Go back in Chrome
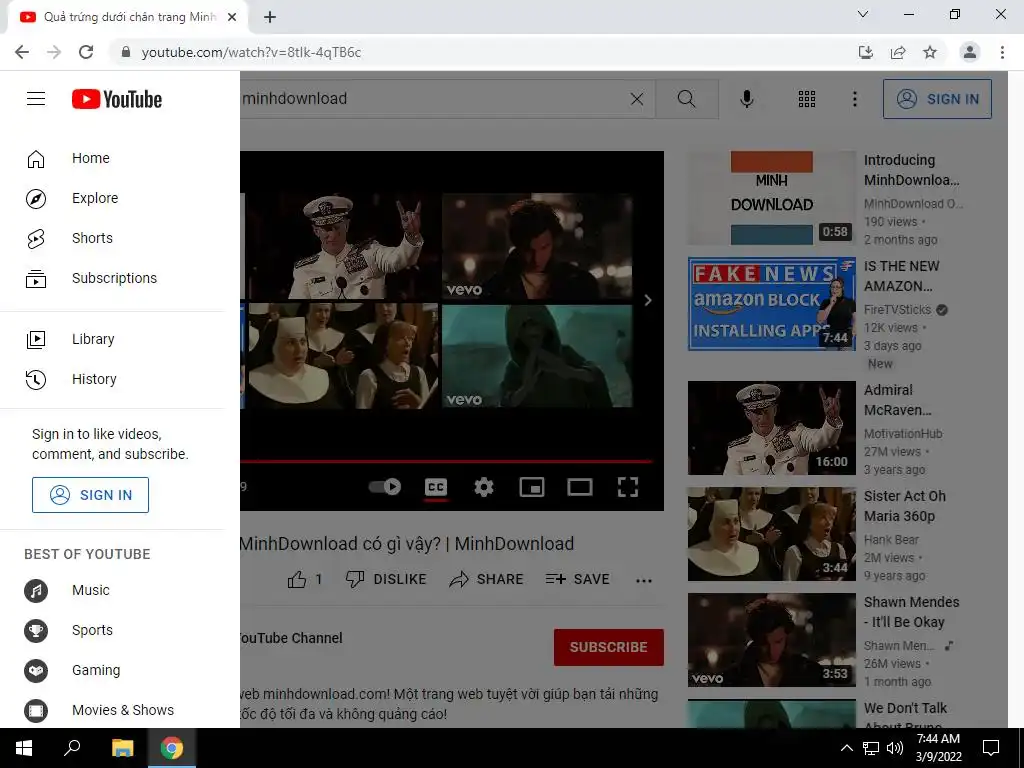The width and height of the screenshot is (1024, 768). [22, 52]
